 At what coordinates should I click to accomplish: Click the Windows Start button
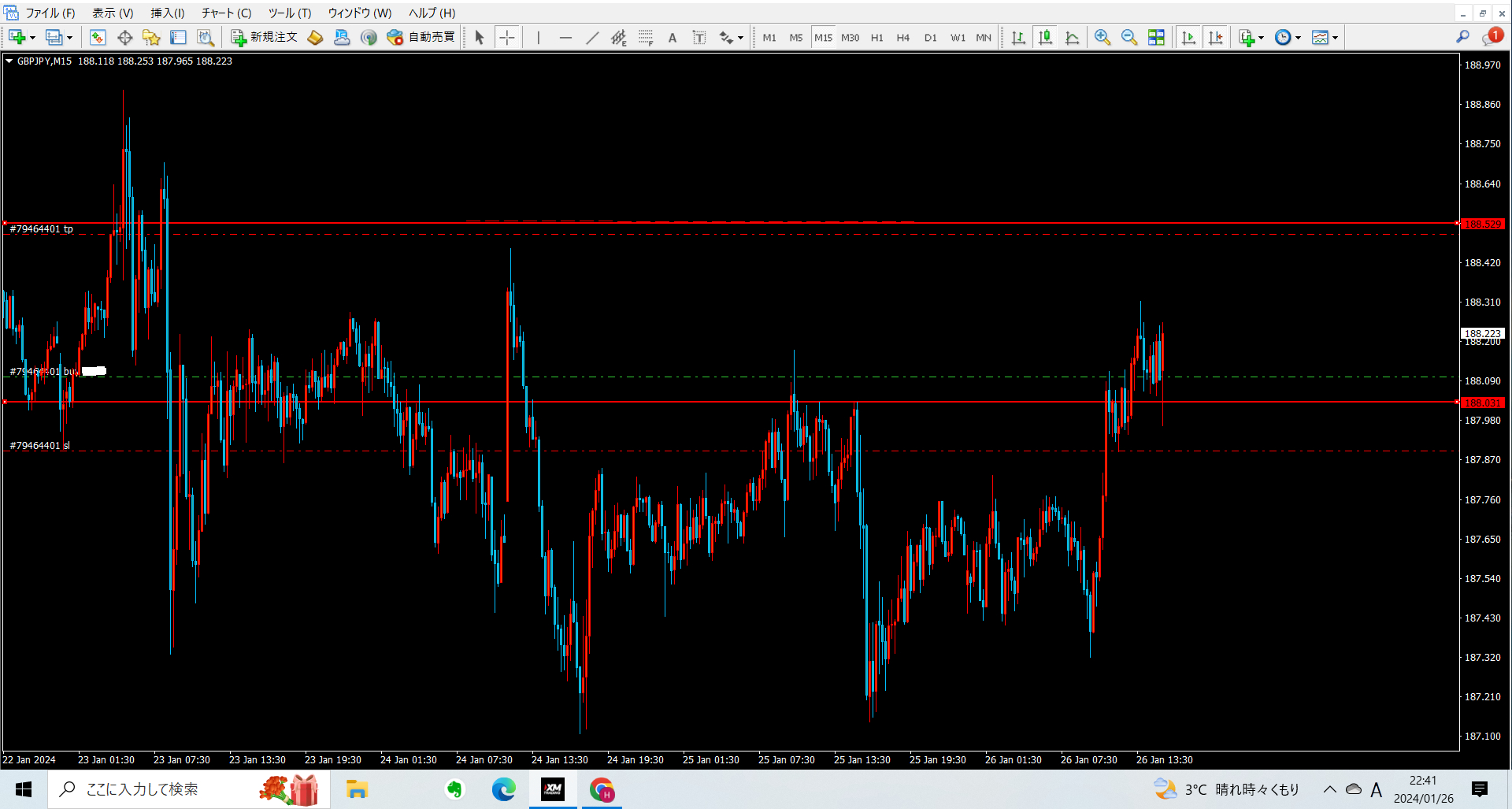coord(24,789)
